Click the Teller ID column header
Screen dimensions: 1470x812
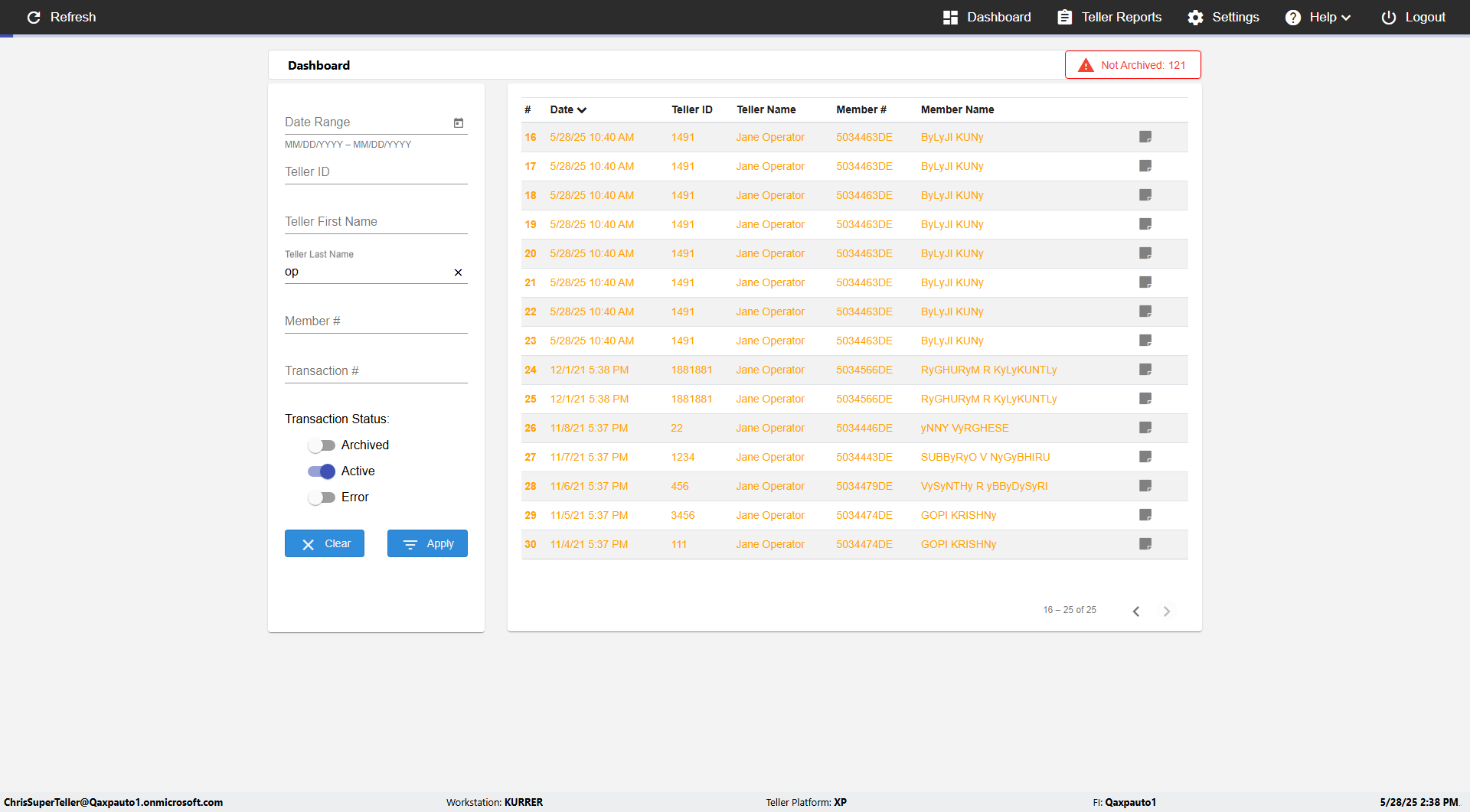click(692, 109)
